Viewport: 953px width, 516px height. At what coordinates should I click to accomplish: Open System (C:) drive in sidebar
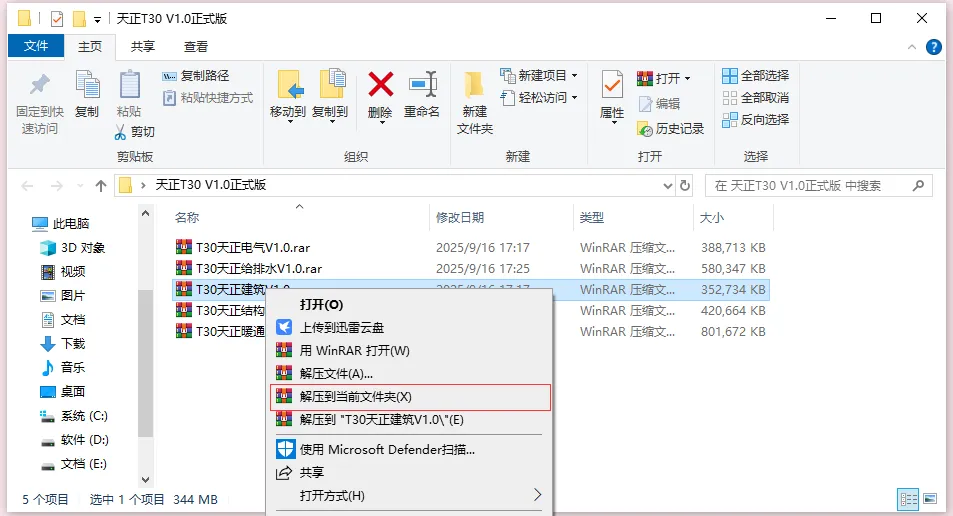[74, 416]
